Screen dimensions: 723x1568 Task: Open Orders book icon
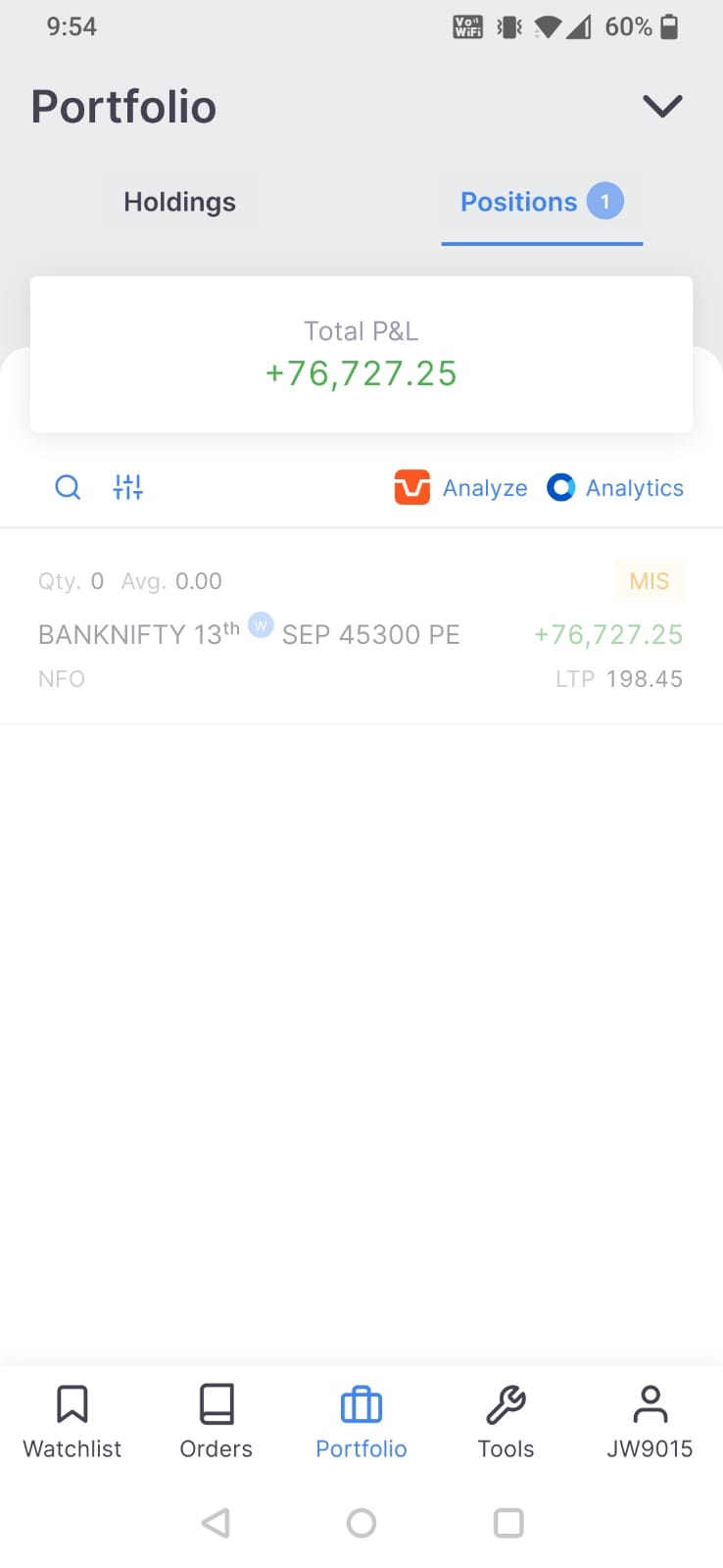click(217, 1403)
